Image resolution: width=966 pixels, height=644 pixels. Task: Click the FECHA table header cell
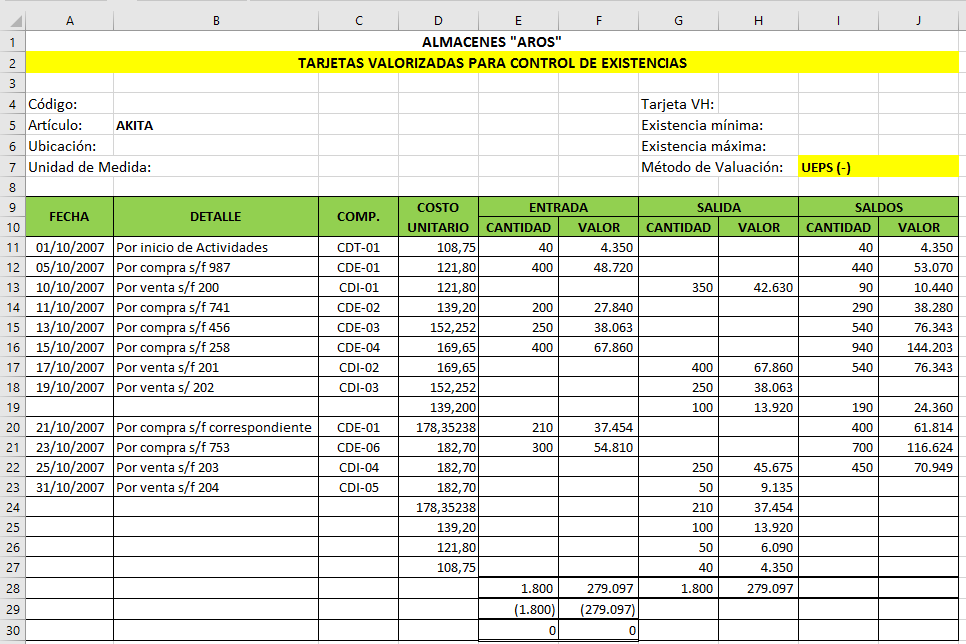click(x=69, y=216)
